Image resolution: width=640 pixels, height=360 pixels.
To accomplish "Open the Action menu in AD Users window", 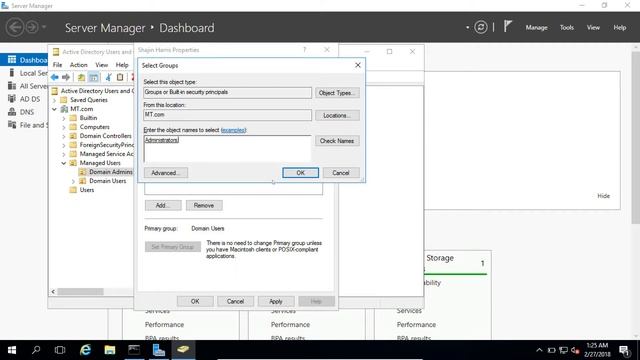I will point(78,65).
